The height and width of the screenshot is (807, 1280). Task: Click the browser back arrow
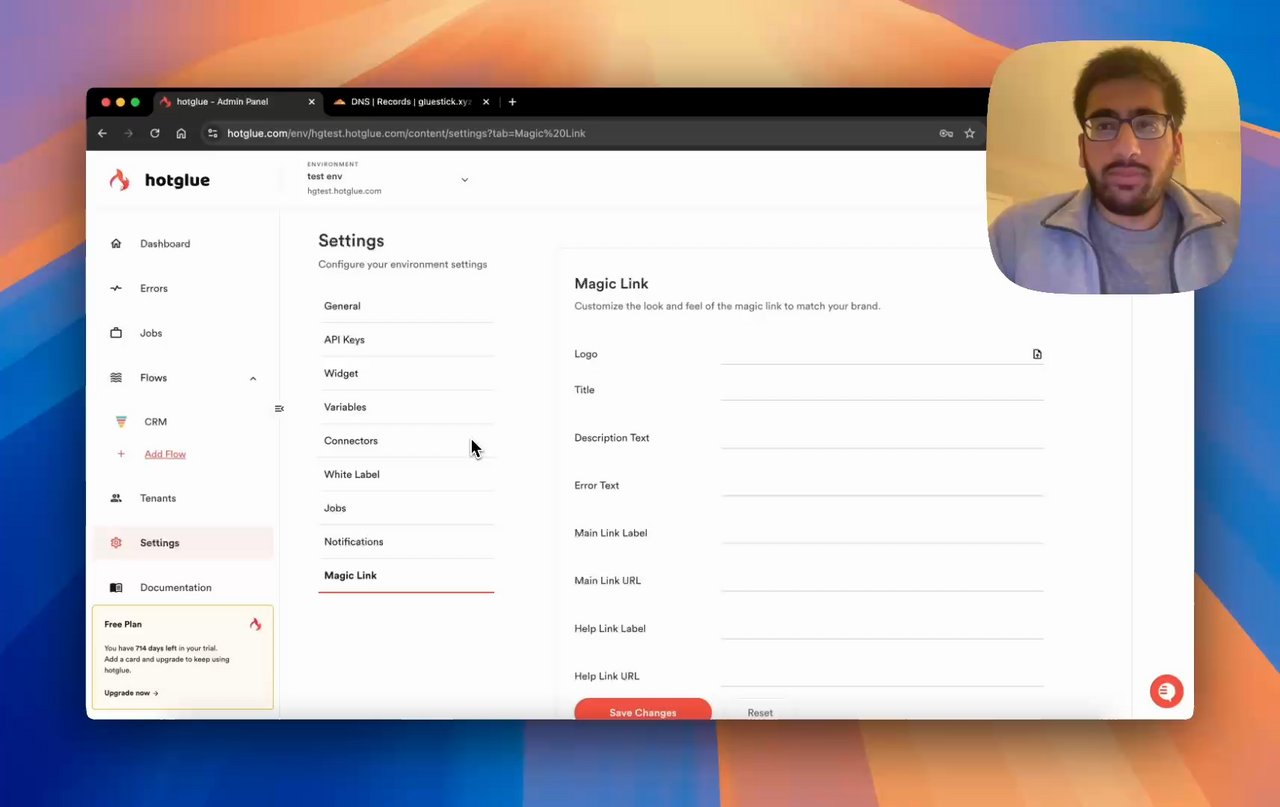pos(102,133)
